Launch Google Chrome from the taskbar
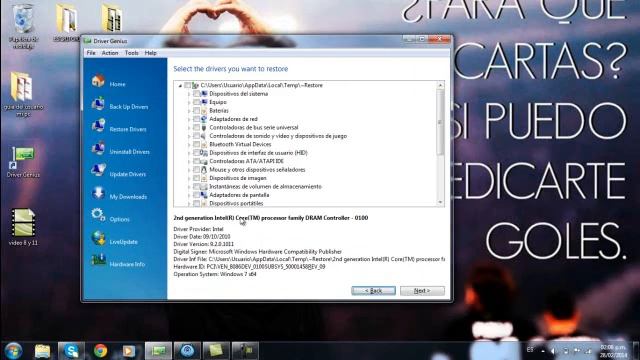Screen dimensions: 640x360 click(x=100, y=351)
